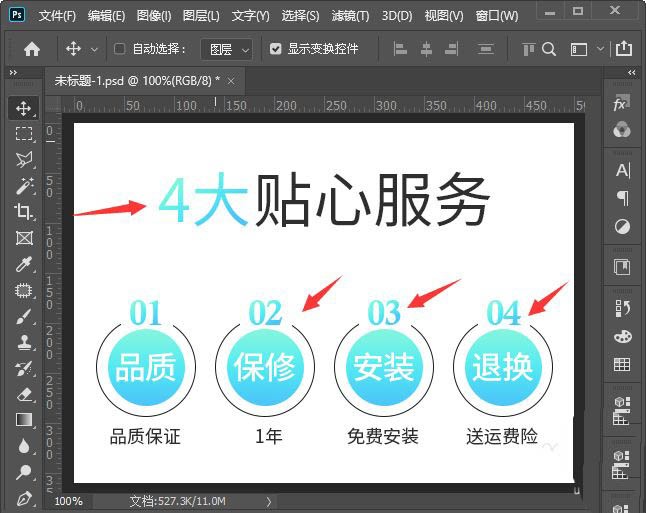Uncheck the 显示变换控件 checkbox
The height and width of the screenshot is (513, 646).
(x=276, y=48)
